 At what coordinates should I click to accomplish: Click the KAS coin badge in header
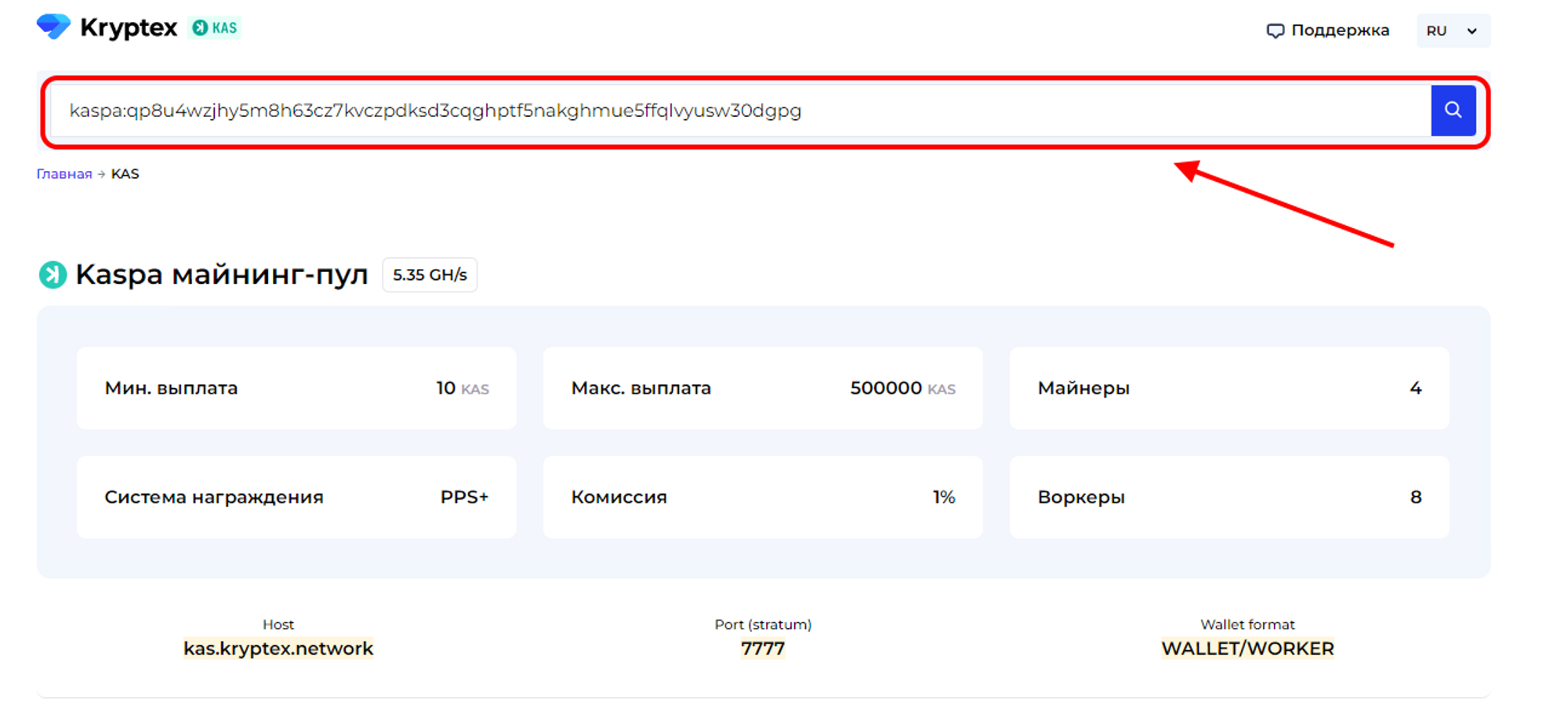(x=214, y=27)
